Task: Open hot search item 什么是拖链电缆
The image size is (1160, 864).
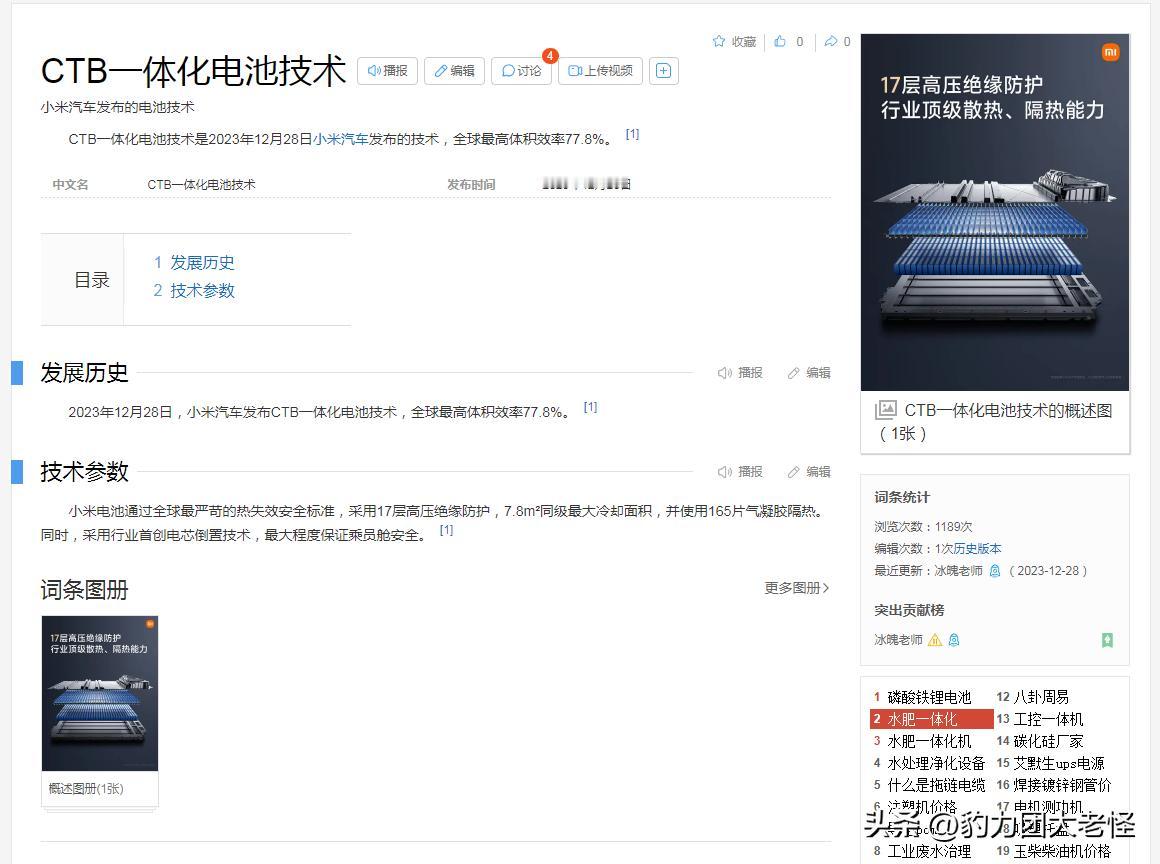Action: click(x=936, y=785)
